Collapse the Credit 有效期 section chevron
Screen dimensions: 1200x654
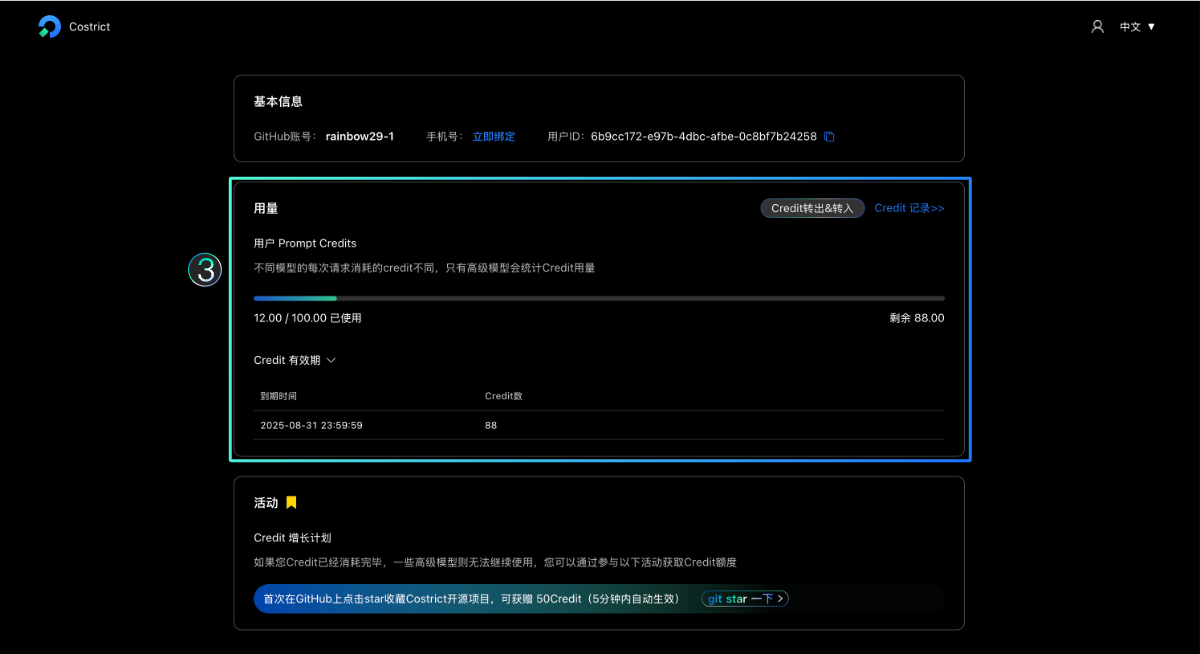[331, 360]
